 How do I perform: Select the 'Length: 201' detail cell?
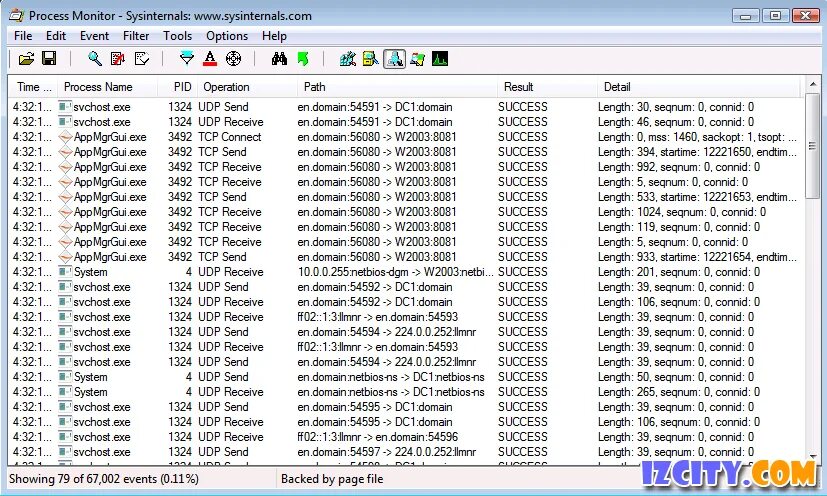(679, 272)
